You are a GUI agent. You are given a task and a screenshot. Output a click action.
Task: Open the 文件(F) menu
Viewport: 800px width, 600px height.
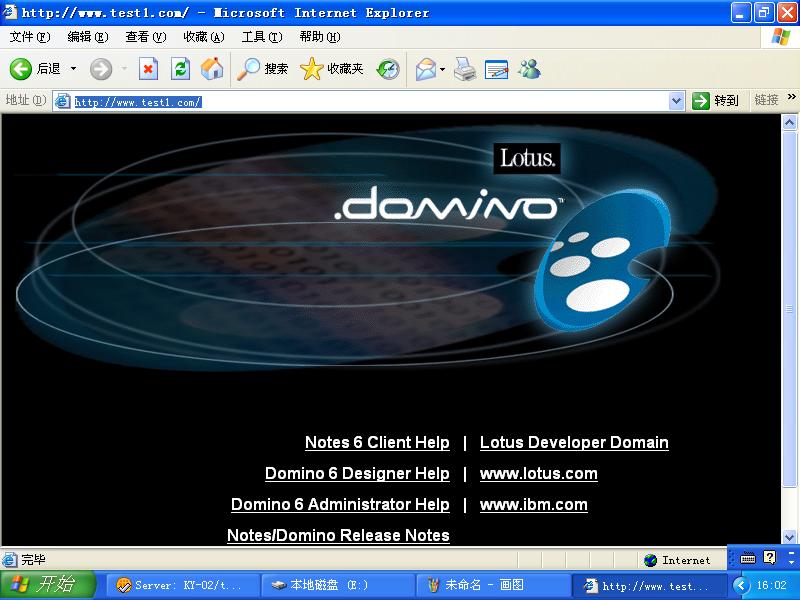(29, 37)
